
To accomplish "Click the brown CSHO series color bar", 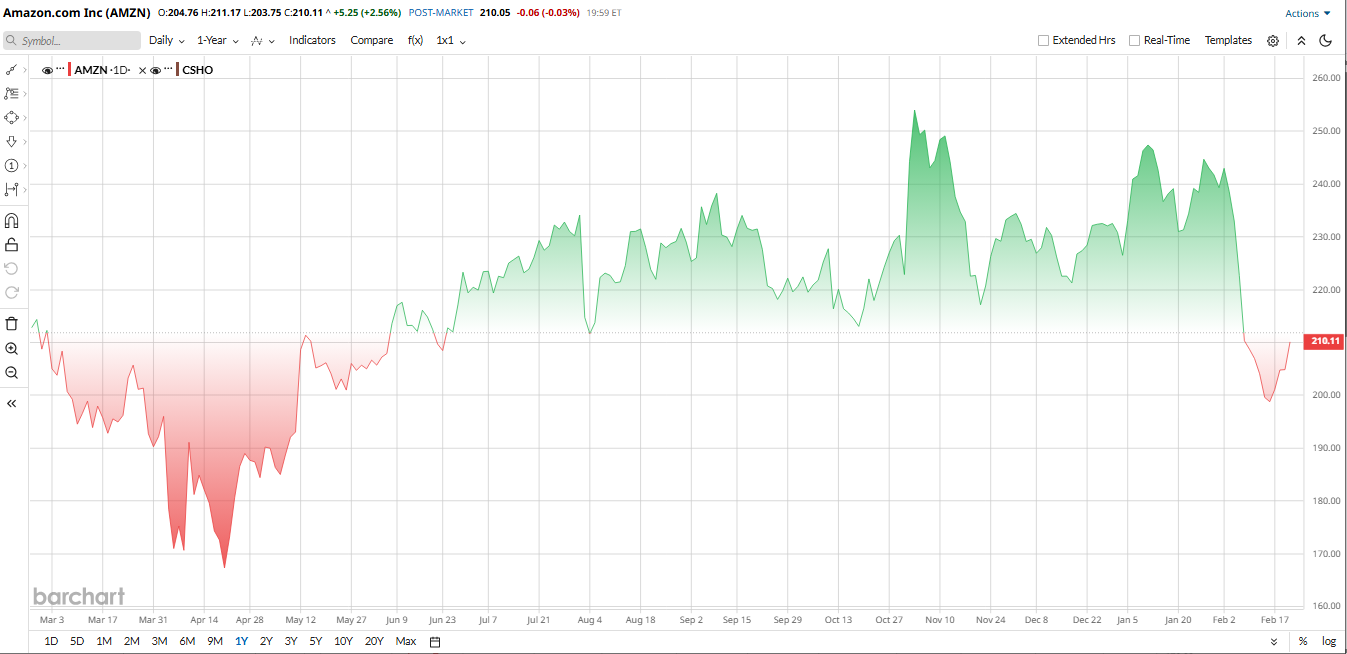I will coord(178,70).
